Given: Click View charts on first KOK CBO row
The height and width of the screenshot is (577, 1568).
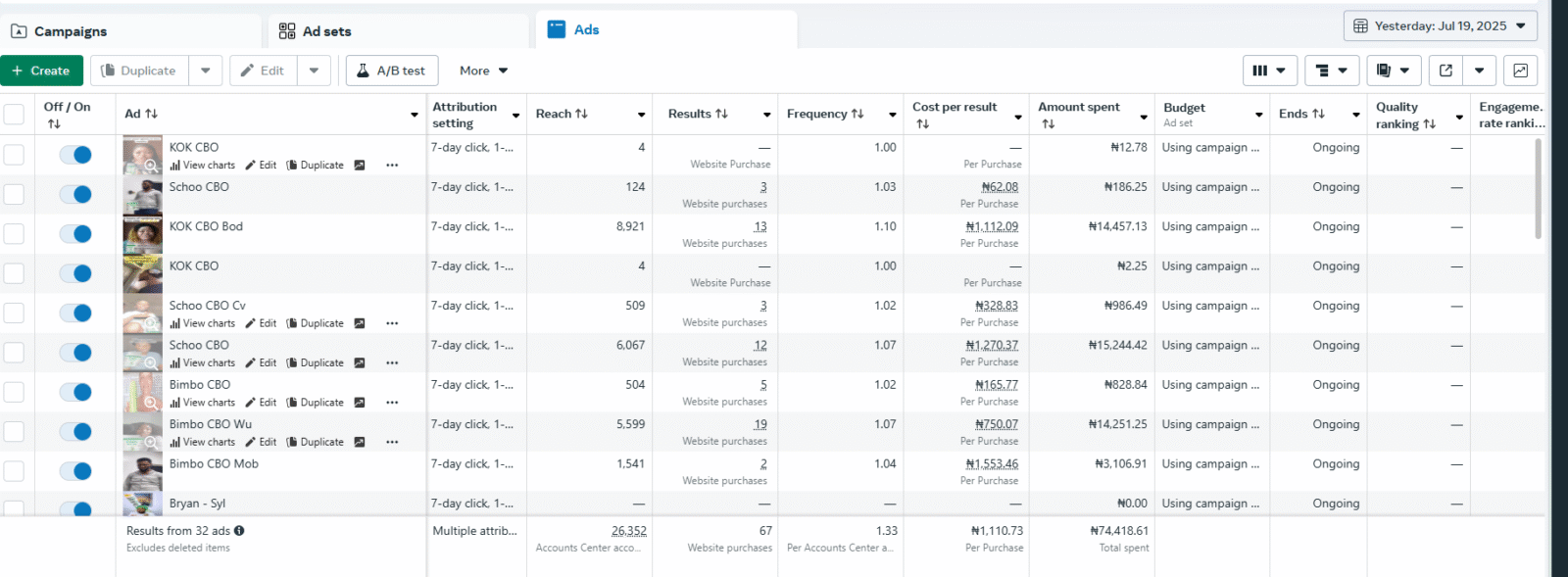Looking at the screenshot, I should (203, 166).
